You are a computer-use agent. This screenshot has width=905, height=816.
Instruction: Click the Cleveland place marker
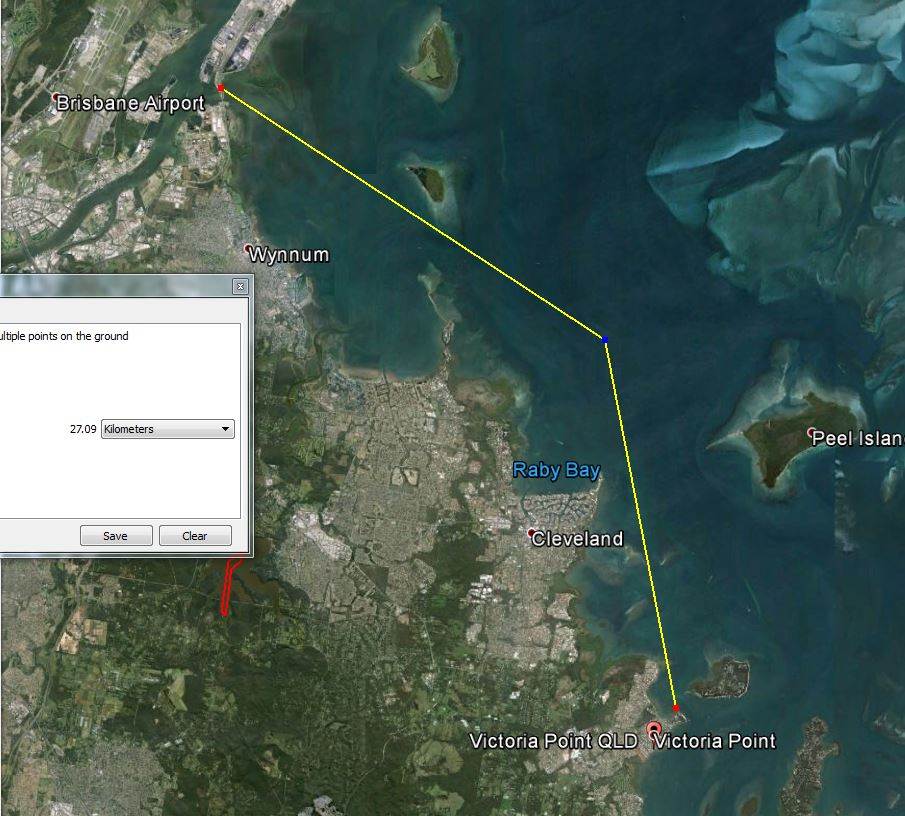click(x=533, y=533)
